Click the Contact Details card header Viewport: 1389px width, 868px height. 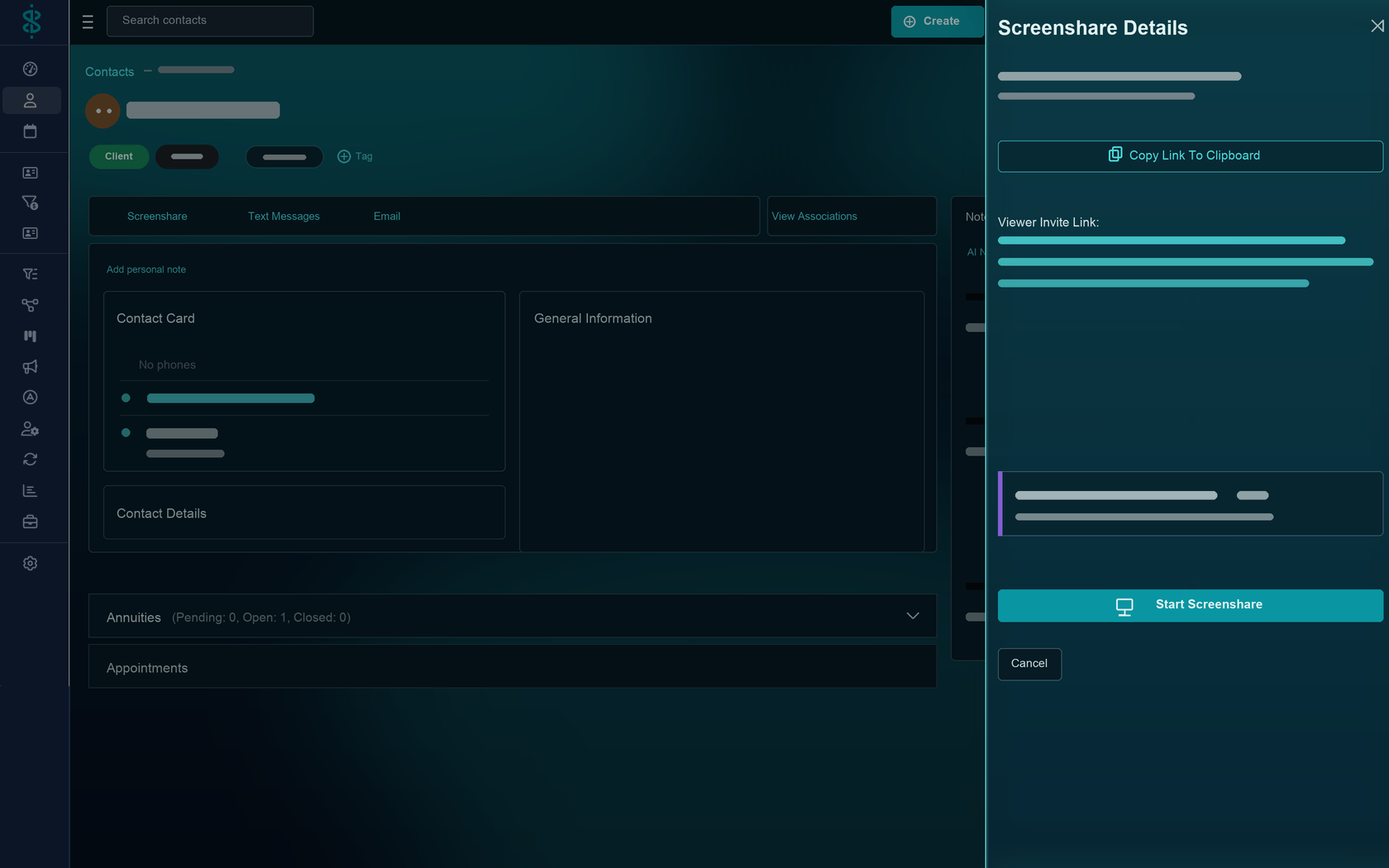click(x=161, y=513)
